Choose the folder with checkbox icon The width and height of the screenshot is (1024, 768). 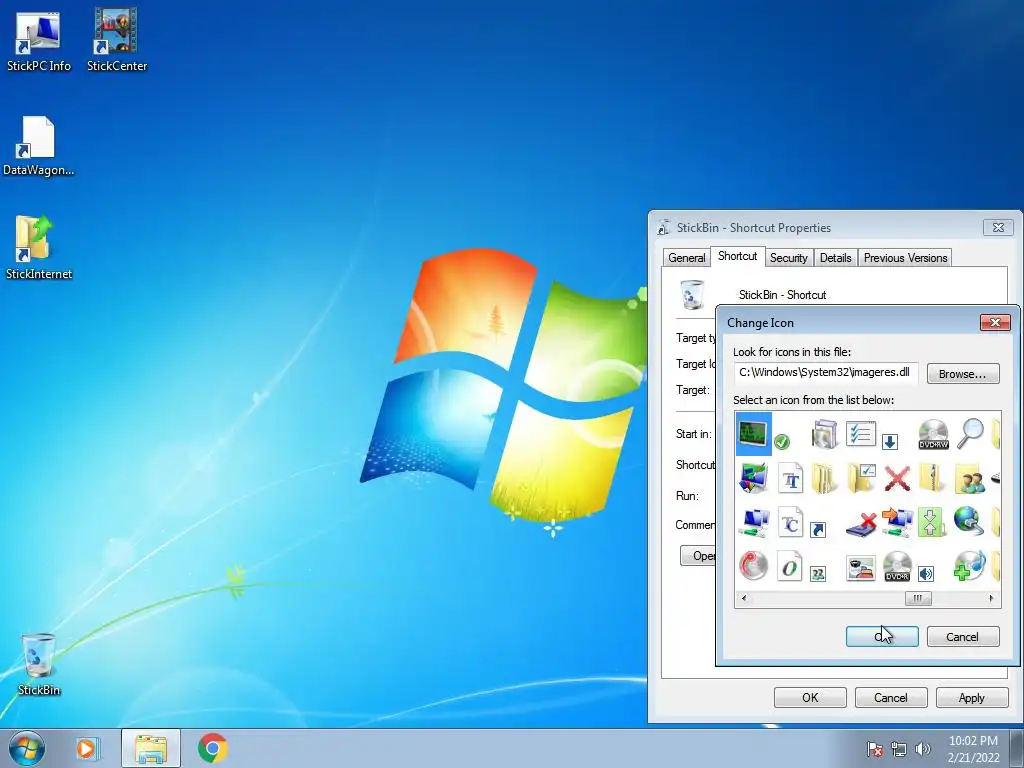click(x=861, y=478)
